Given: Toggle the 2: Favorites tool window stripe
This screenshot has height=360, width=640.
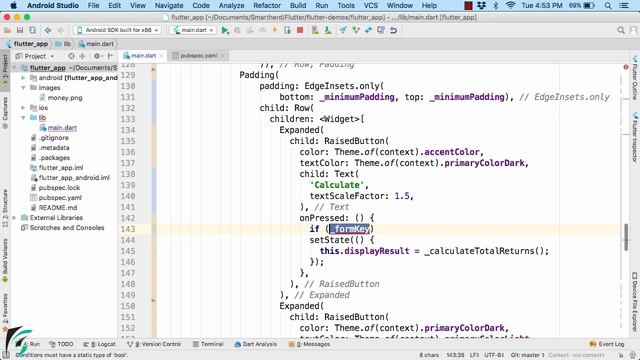Looking at the screenshot, I should click(x=5, y=312).
